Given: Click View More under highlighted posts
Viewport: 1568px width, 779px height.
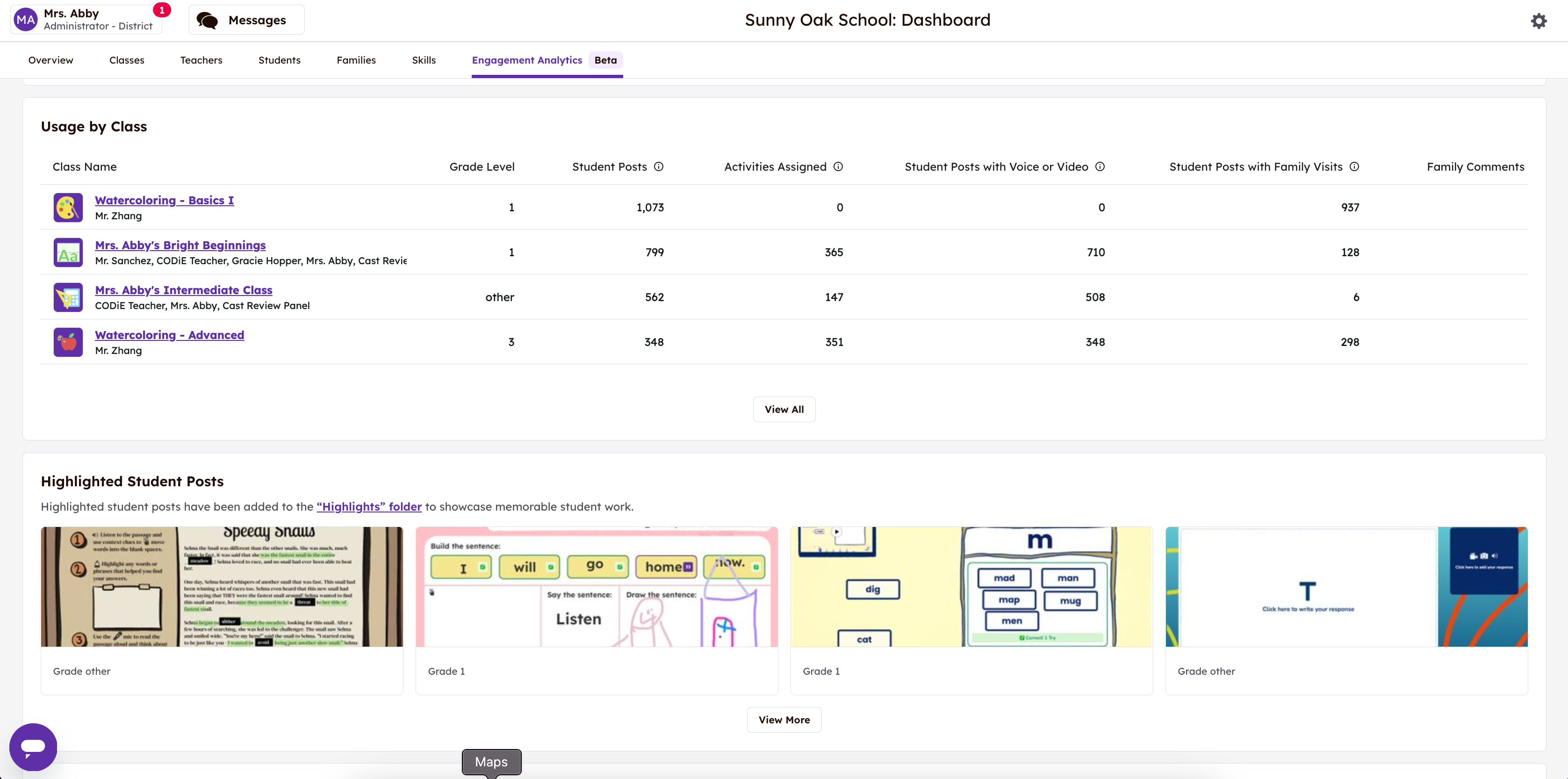Looking at the screenshot, I should (784, 719).
